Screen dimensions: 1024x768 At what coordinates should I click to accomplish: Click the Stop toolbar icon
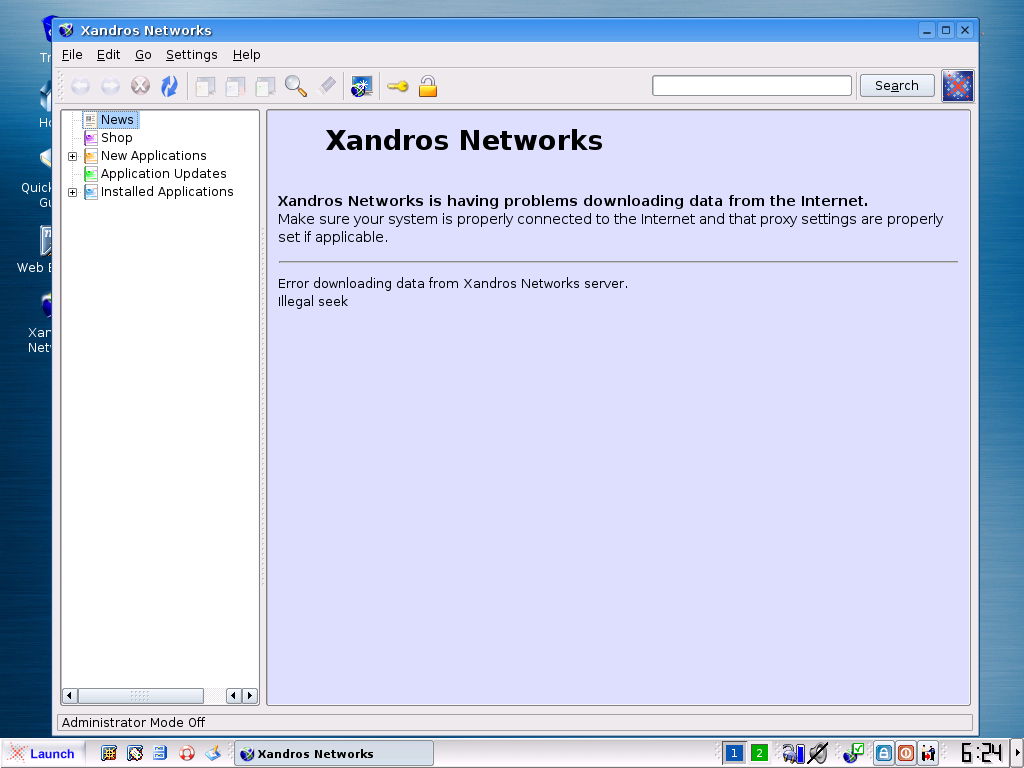pos(140,86)
